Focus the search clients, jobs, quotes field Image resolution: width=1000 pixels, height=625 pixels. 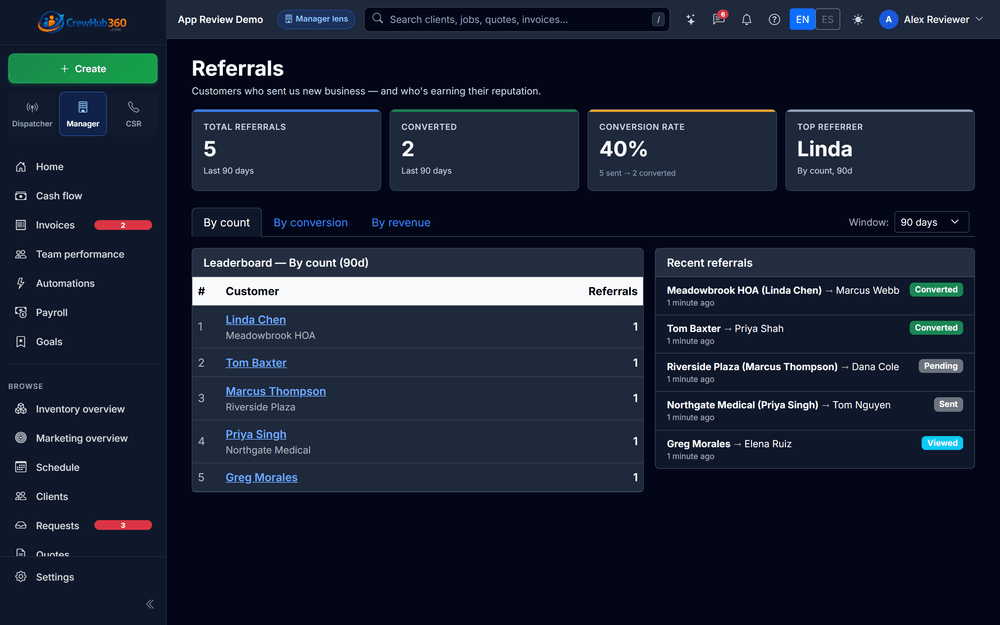(517, 19)
